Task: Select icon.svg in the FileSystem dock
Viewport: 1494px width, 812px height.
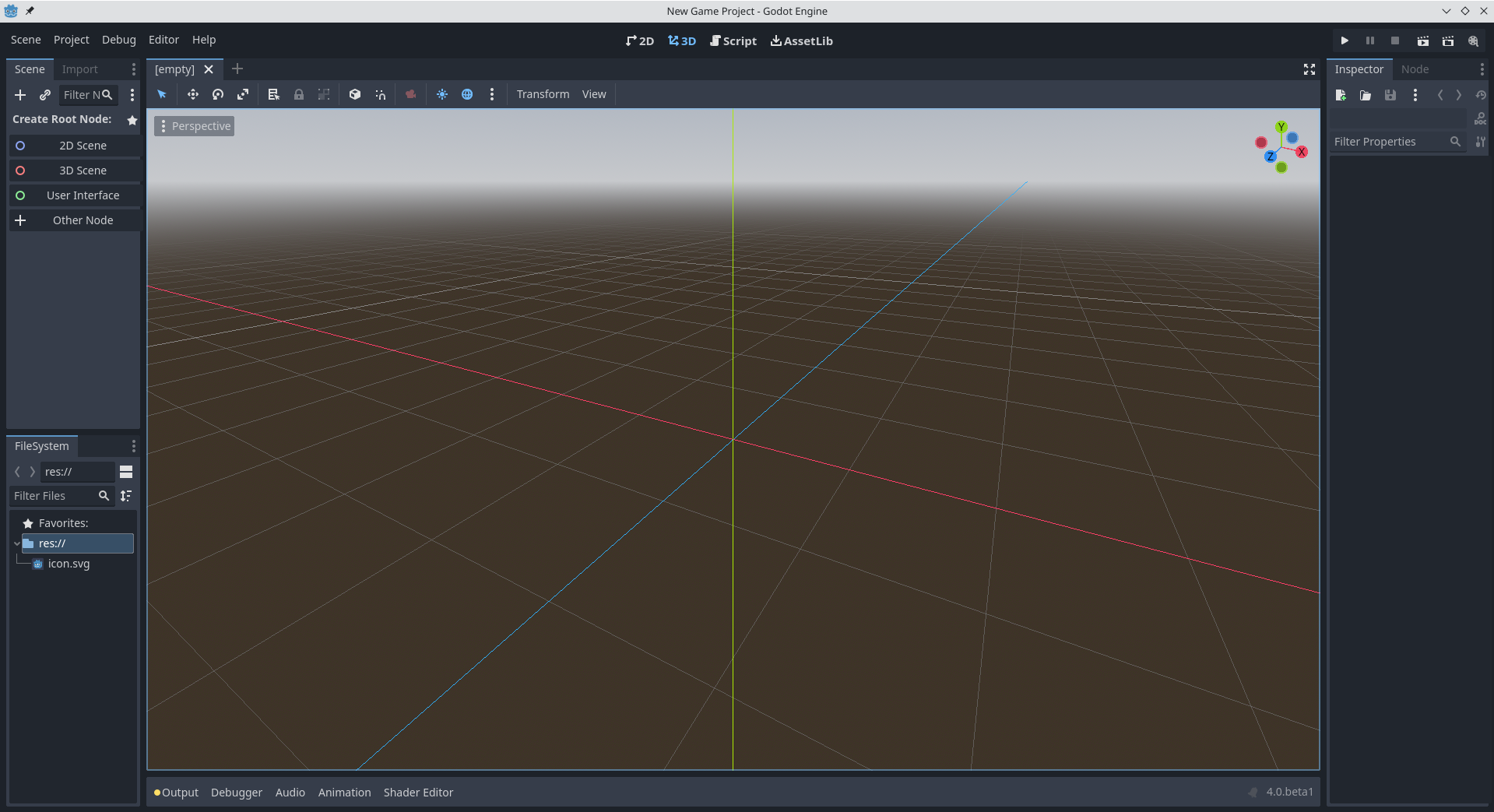Action: (x=67, y=563)
